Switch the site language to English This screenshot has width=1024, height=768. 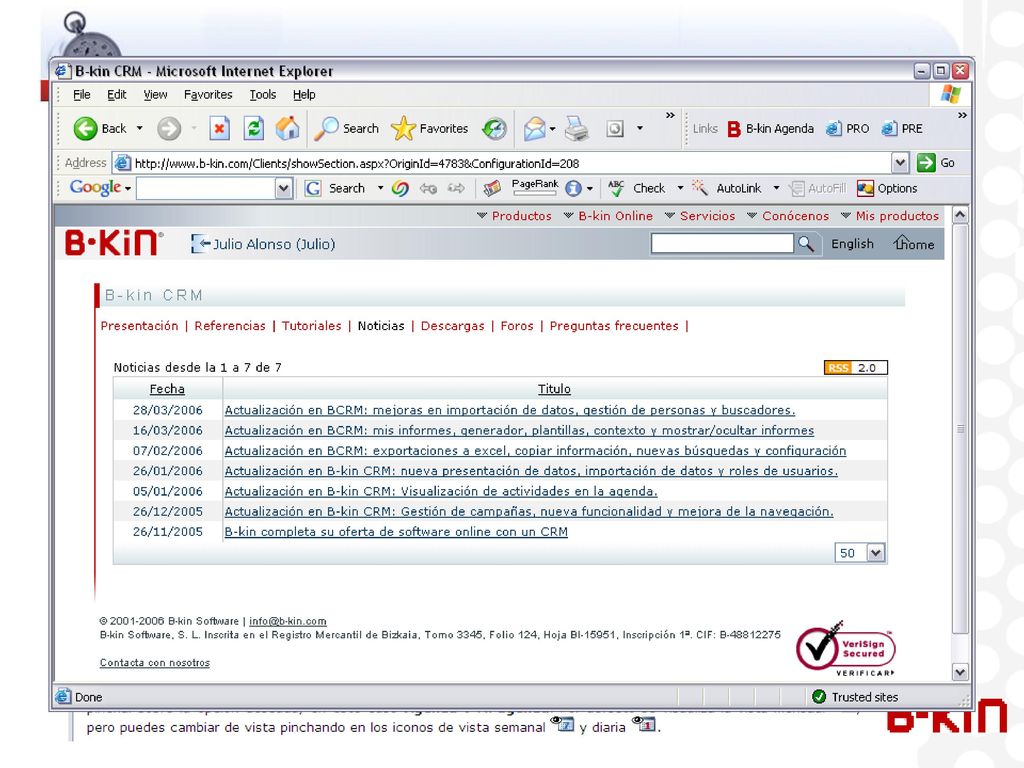[852, 244]
